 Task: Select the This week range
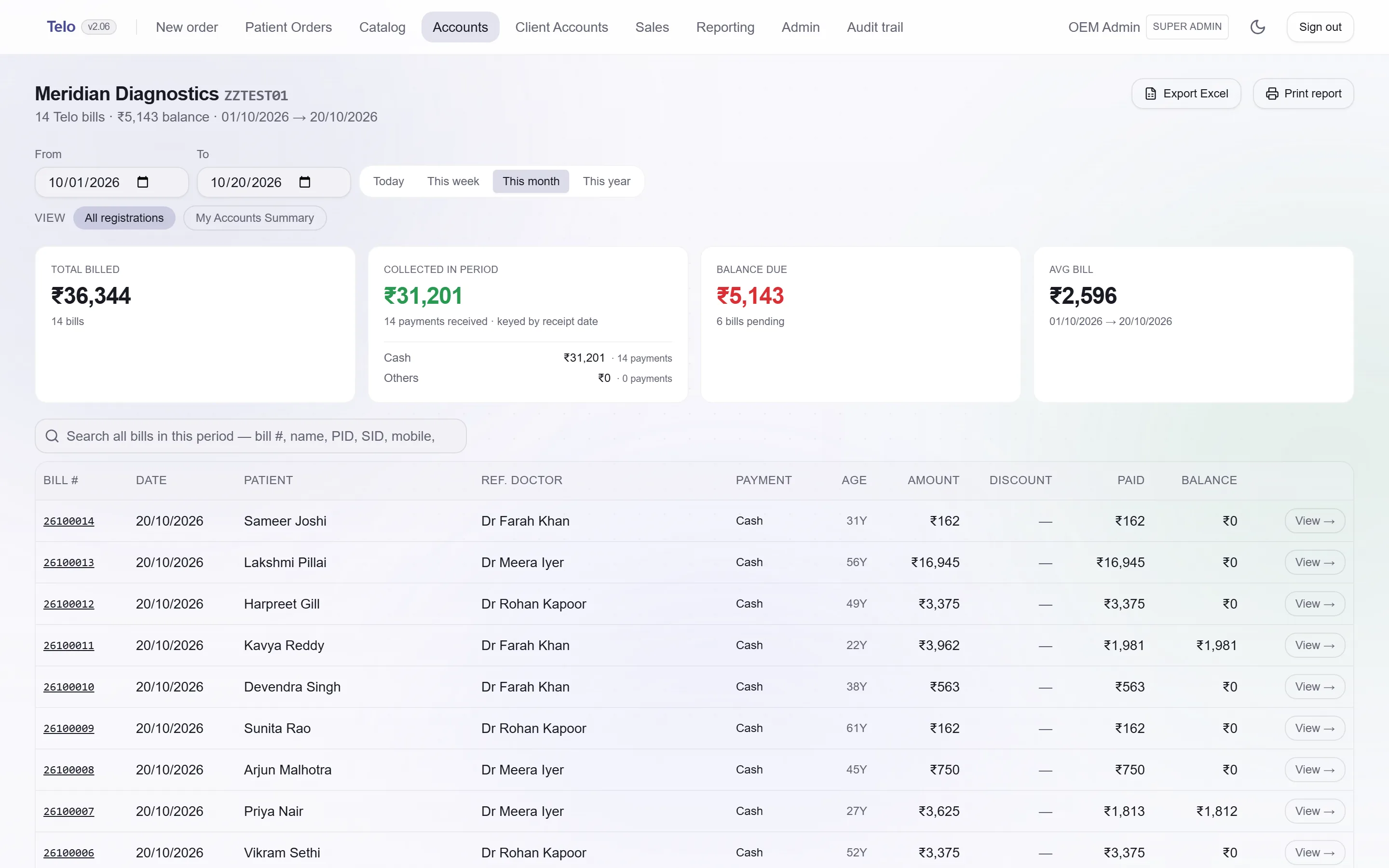453,181
